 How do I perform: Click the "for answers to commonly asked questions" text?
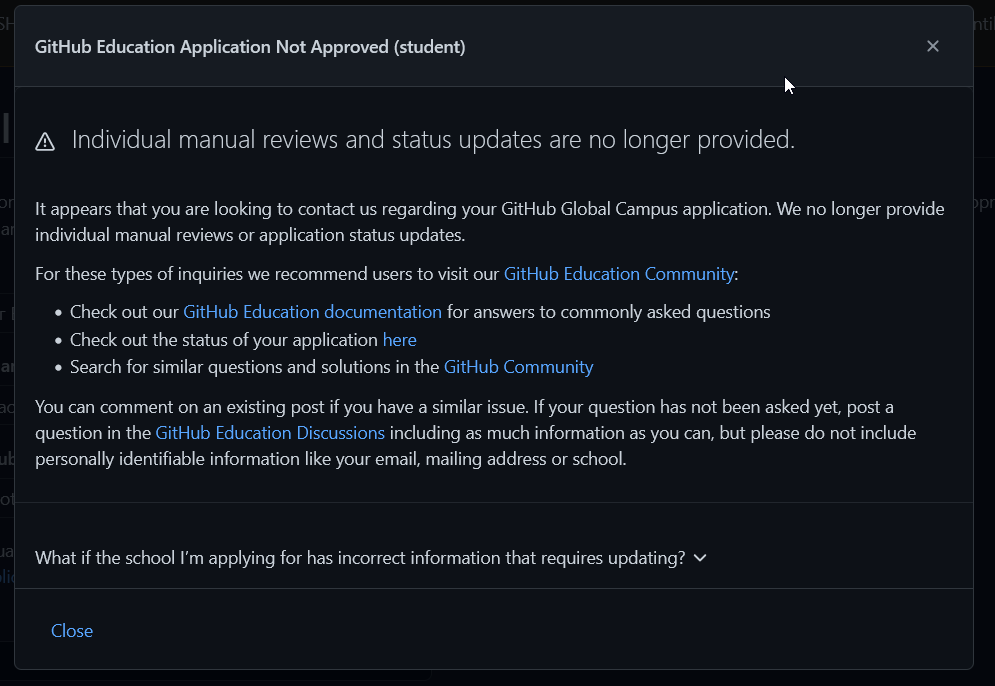coord(608,312)
